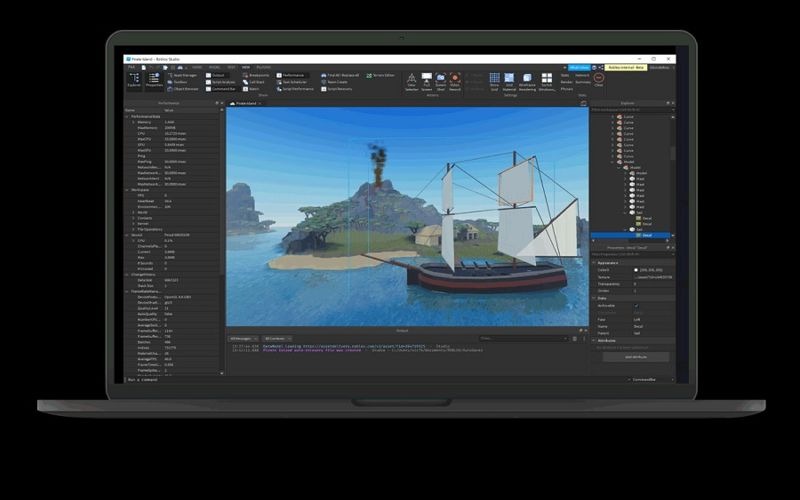Click the Add Attribute button
800x500 pixels.
pos(636,357)
